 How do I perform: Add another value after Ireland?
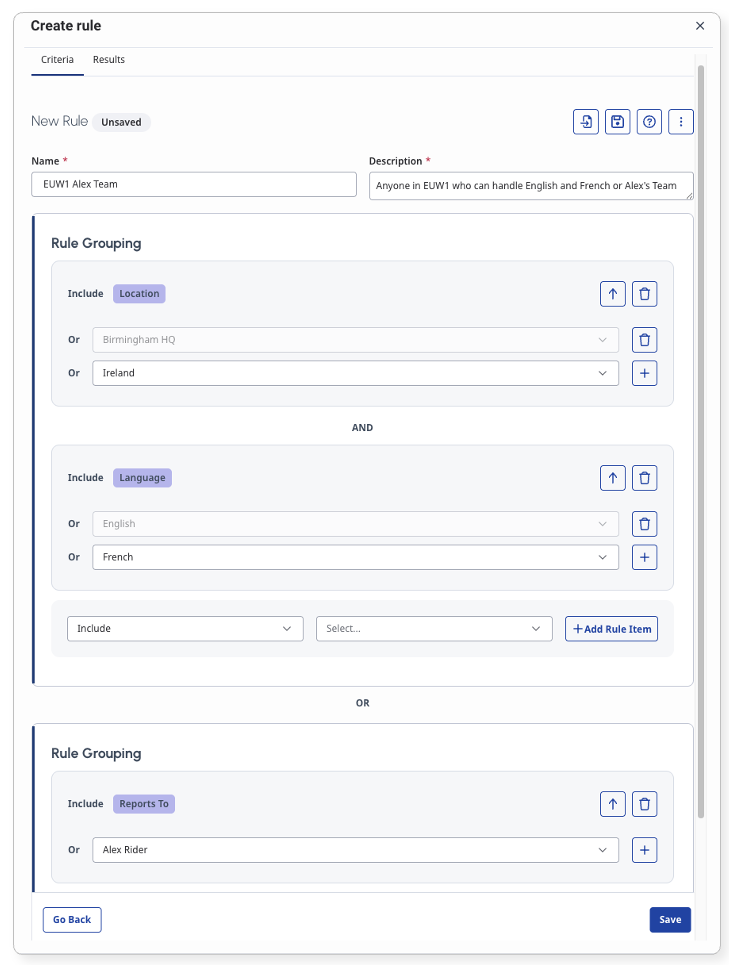pos(645,373)
